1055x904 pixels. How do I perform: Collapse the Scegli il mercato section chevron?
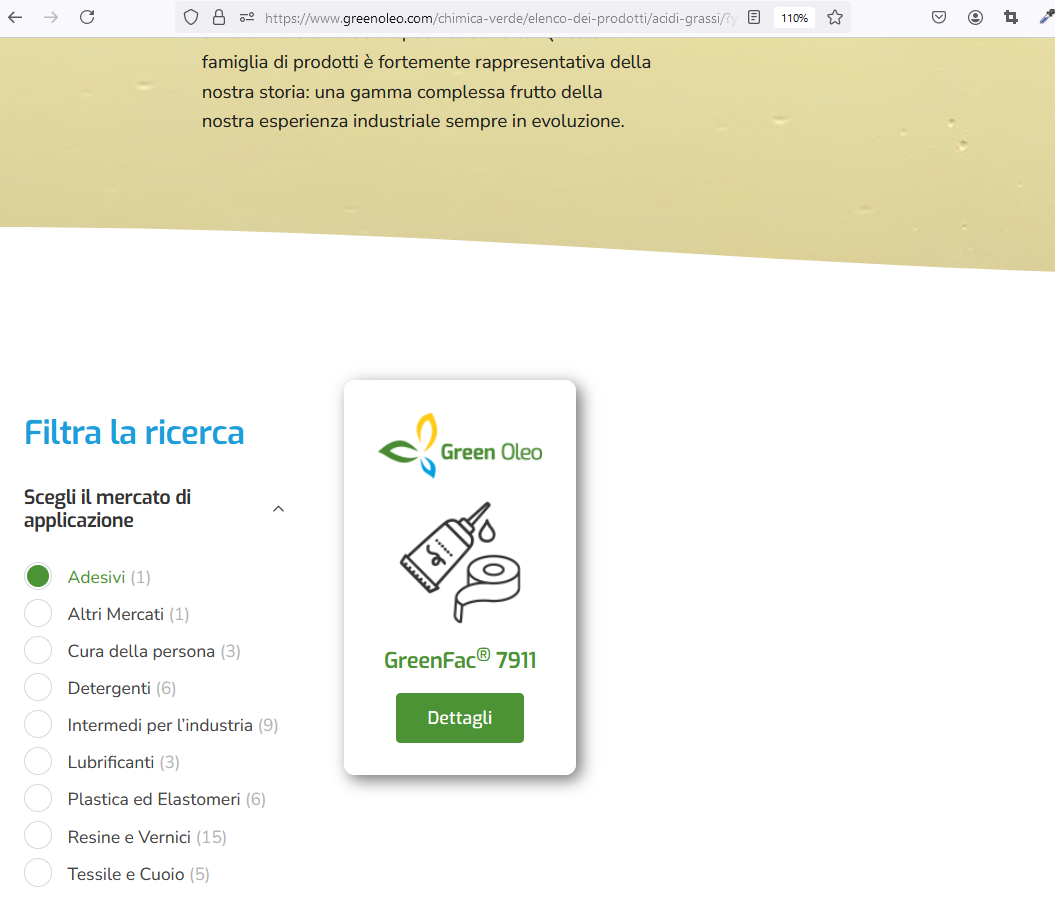(x=279, y=508)
